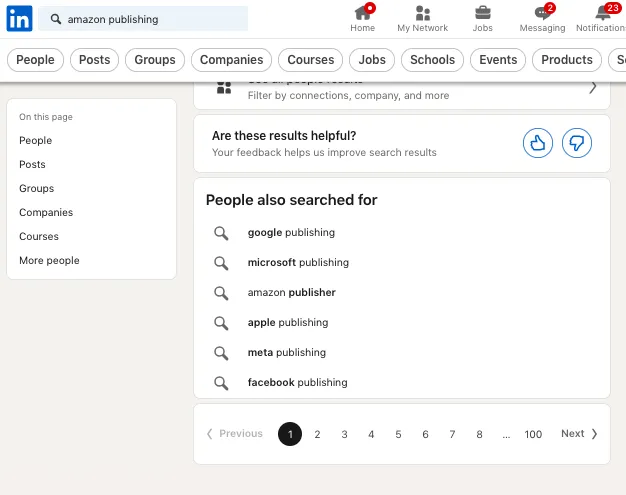Select the Companies filter pill
Viewport: 626px width, 495px height.
[x=232, y=60]
